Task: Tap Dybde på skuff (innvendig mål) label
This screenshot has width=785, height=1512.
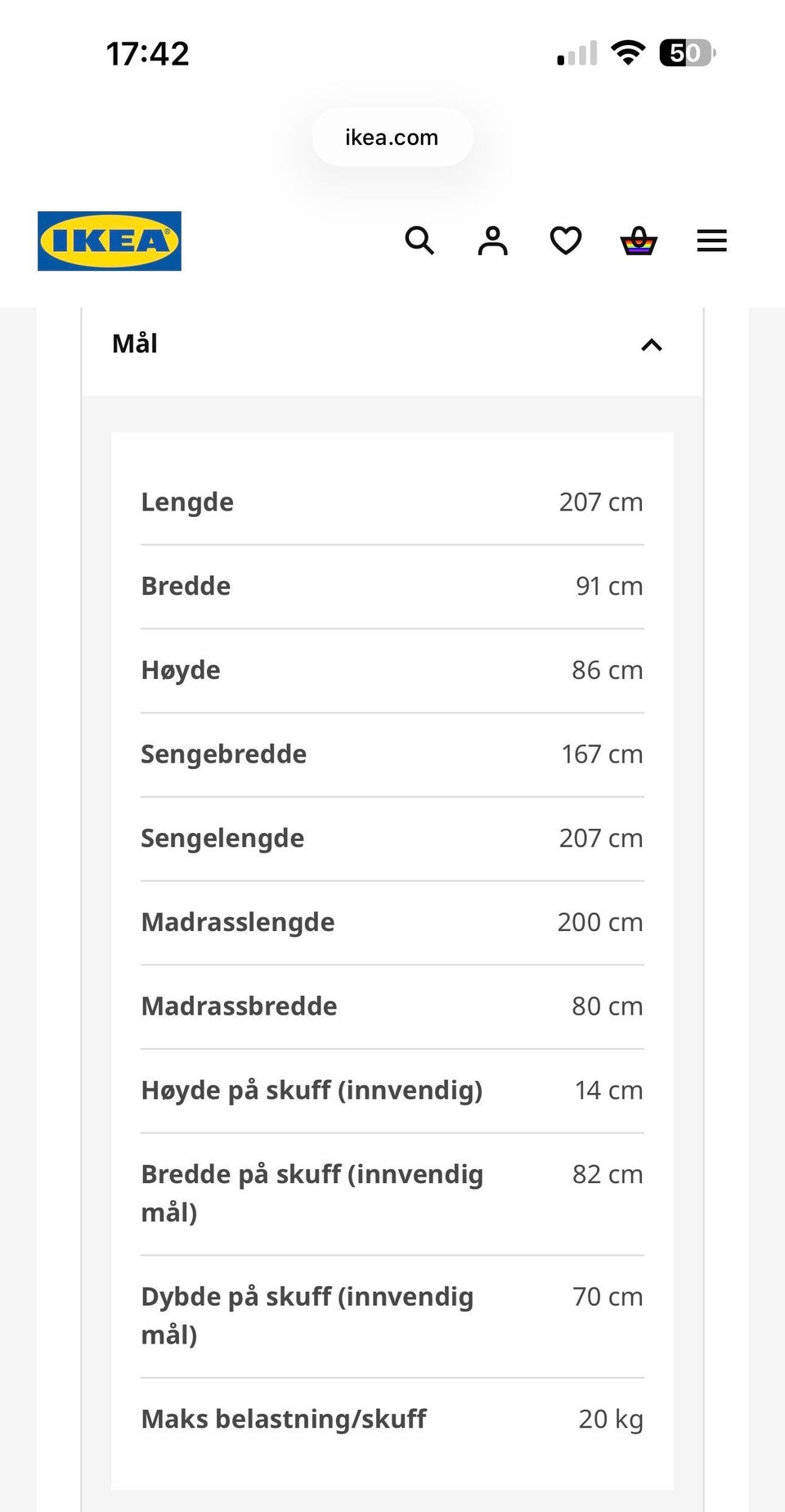Action: [307, 1316]
